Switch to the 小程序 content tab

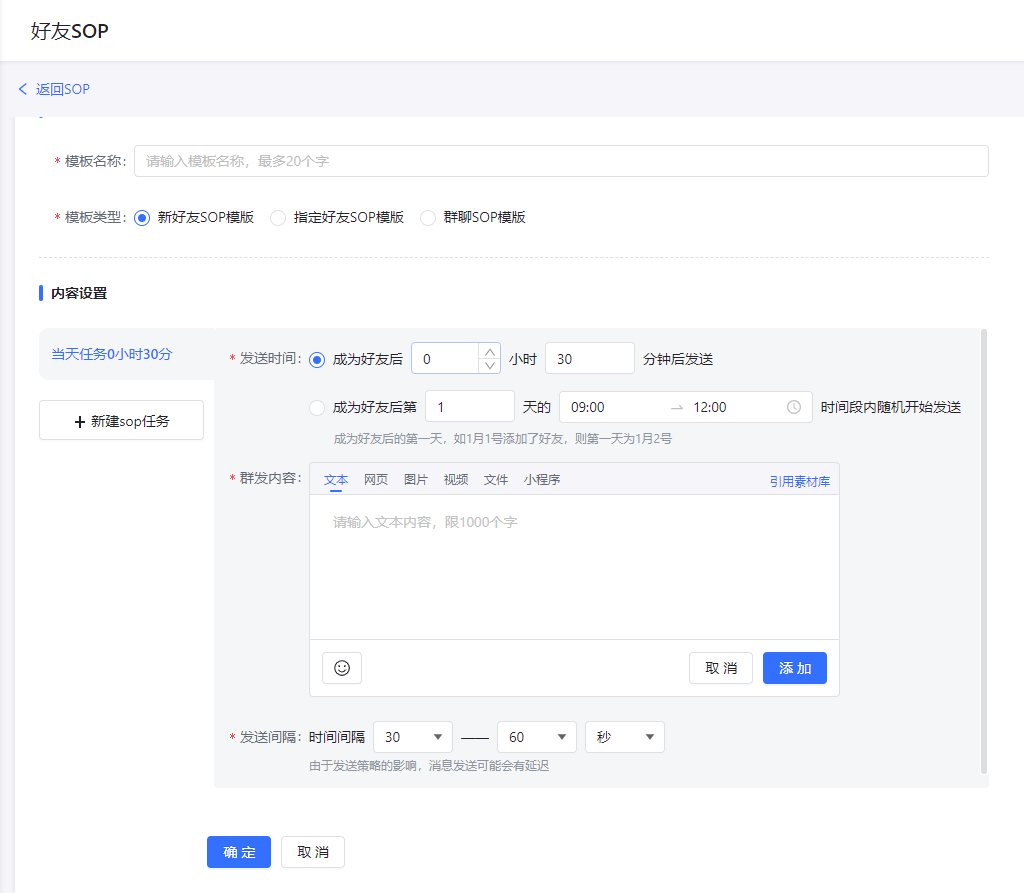pos(542,480)
